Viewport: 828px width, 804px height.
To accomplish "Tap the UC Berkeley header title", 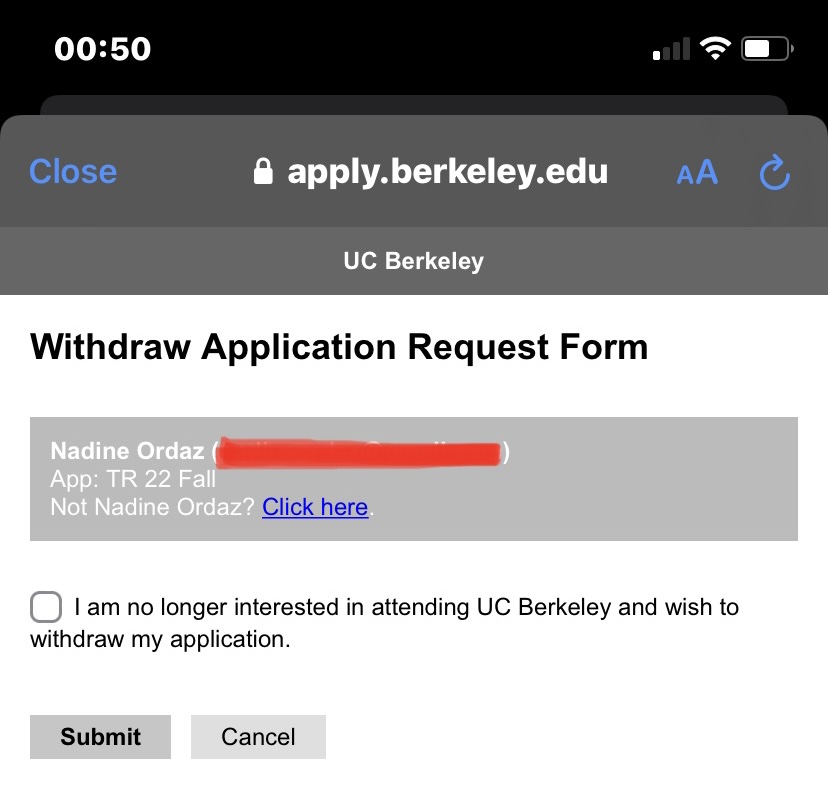I will click(413, 261).
